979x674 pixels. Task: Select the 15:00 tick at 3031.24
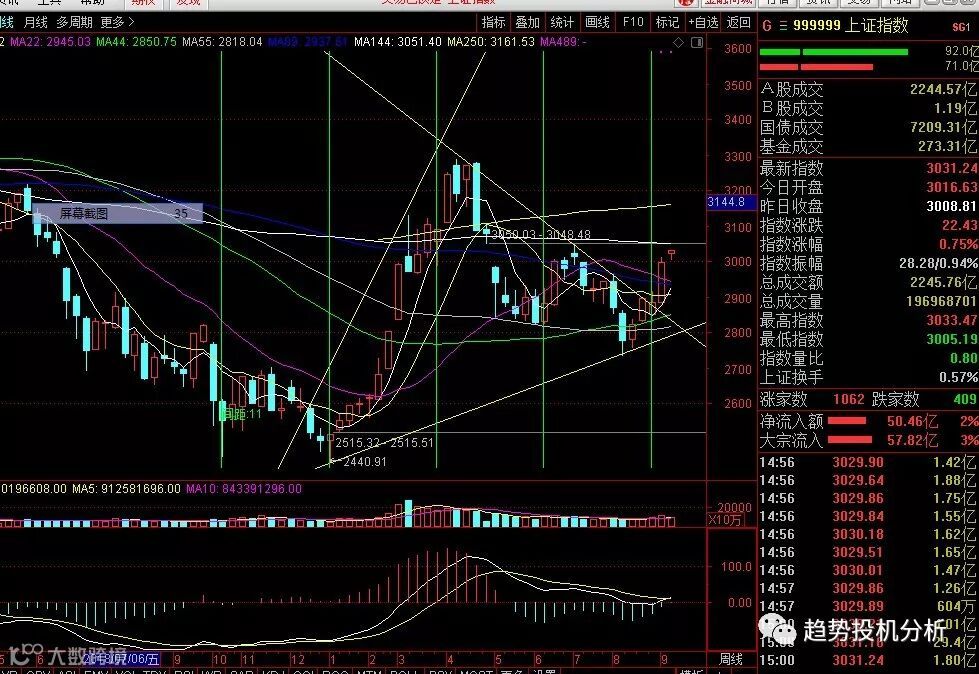[x=868, y=660]
